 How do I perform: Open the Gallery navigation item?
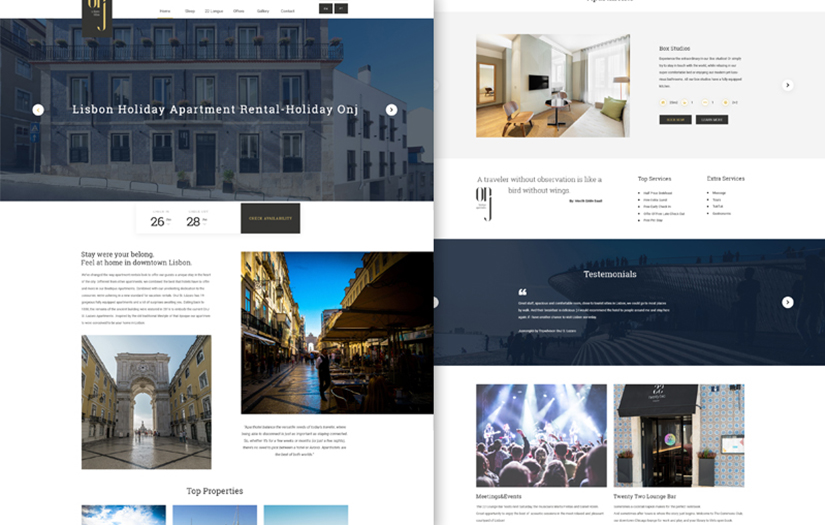point(263,11)
